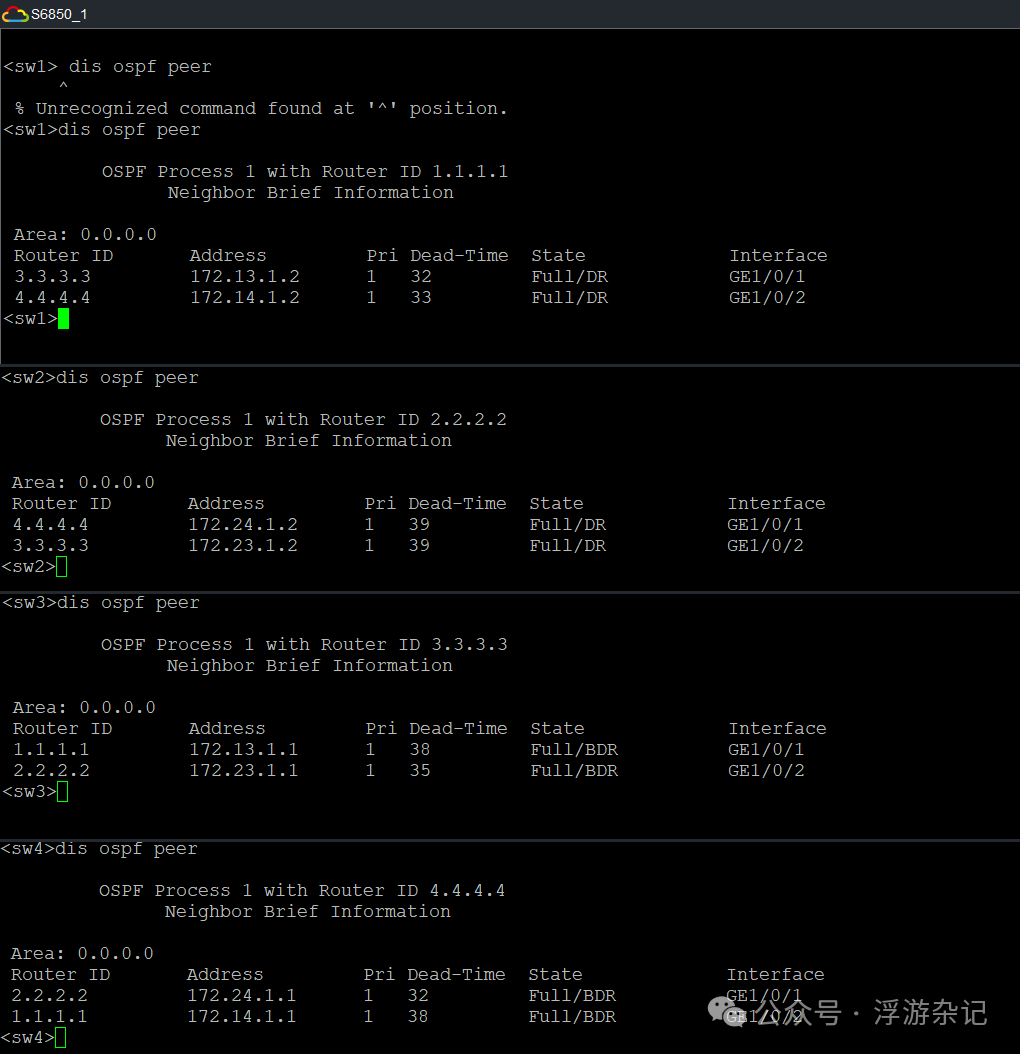Image resolution: width=1020 pixels, height=1054 pixels.
Task: Click Full/BDR state for sw4 neighbor 2.2.2.2
Action: [x=572, y=996]
